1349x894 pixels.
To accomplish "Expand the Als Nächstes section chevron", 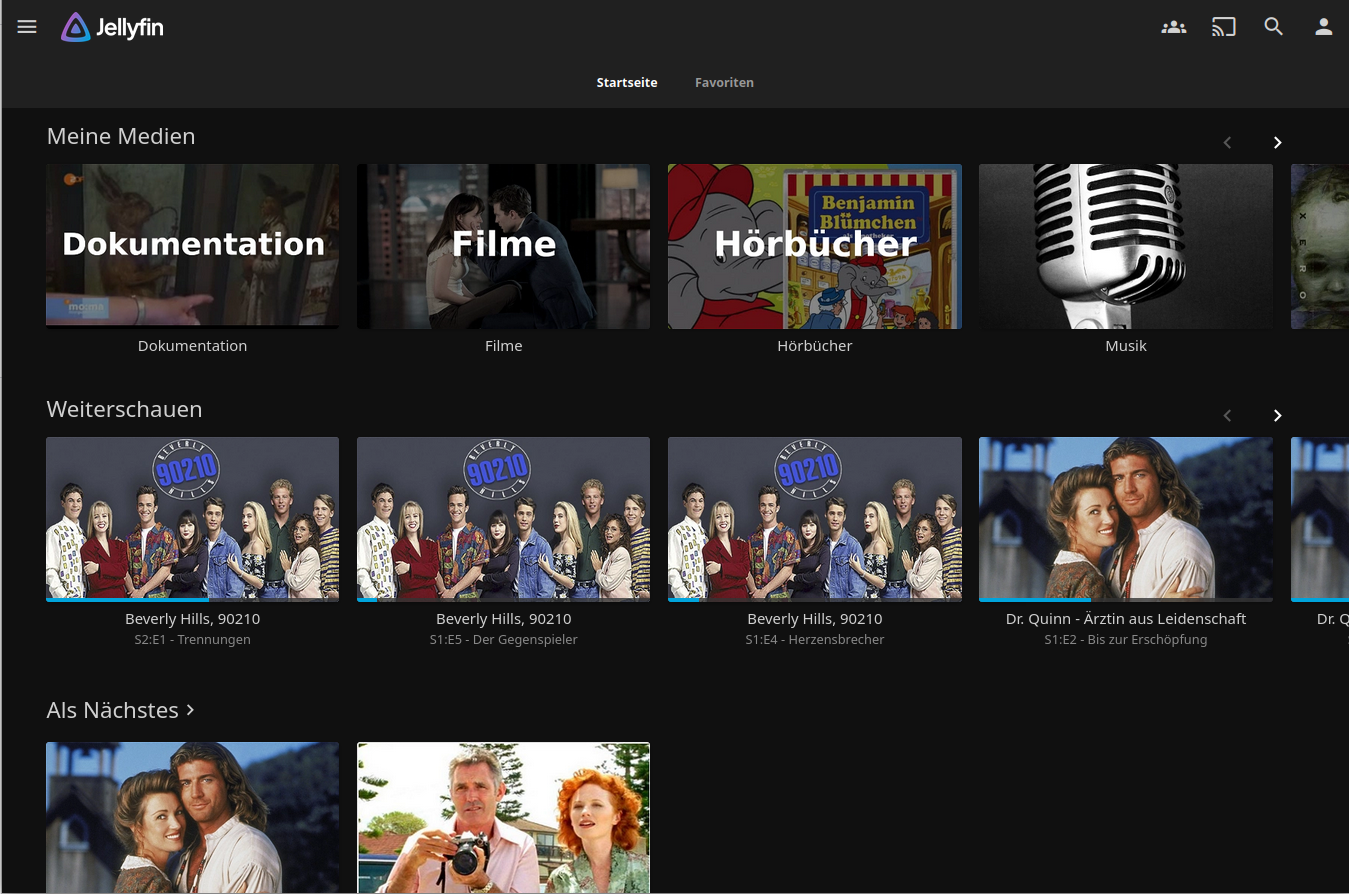I will pyautogui.click(x=190, y=710).
